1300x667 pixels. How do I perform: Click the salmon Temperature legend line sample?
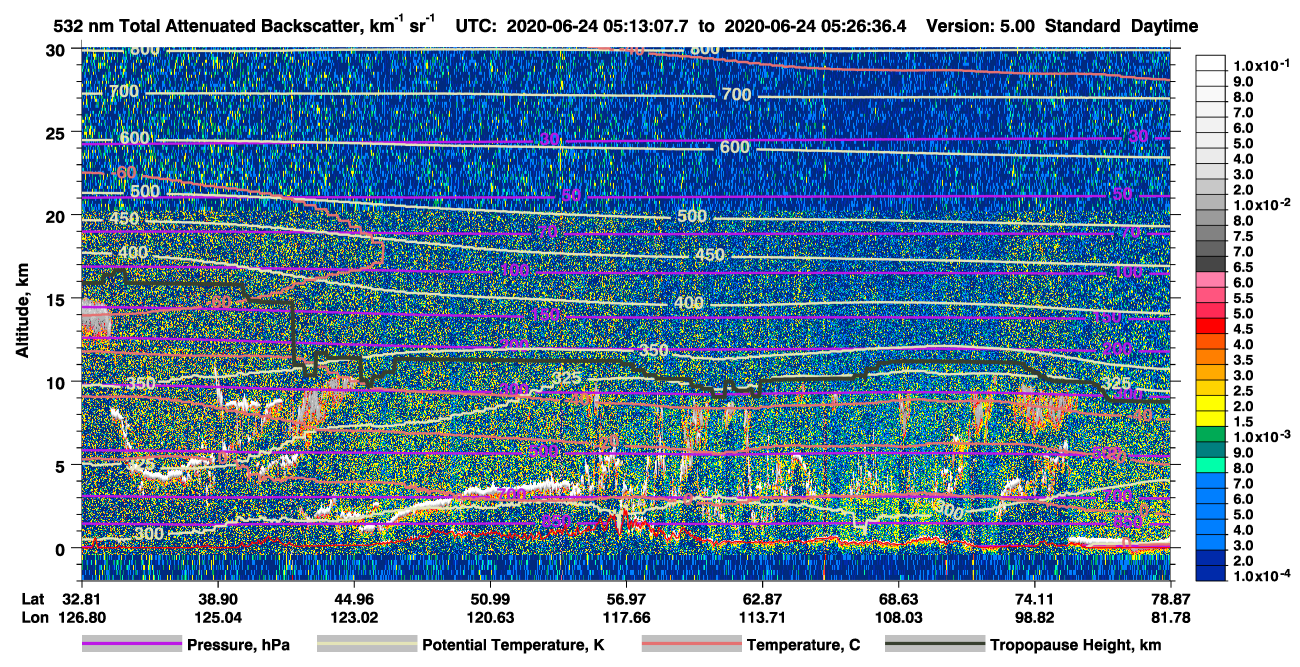(x=690, y=645)
